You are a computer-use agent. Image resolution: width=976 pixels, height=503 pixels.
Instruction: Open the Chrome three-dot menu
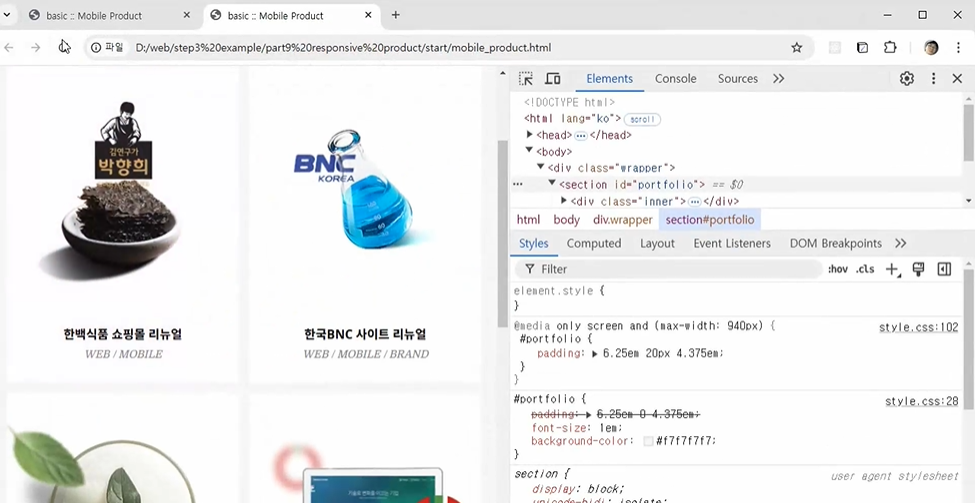click(959, 47)
